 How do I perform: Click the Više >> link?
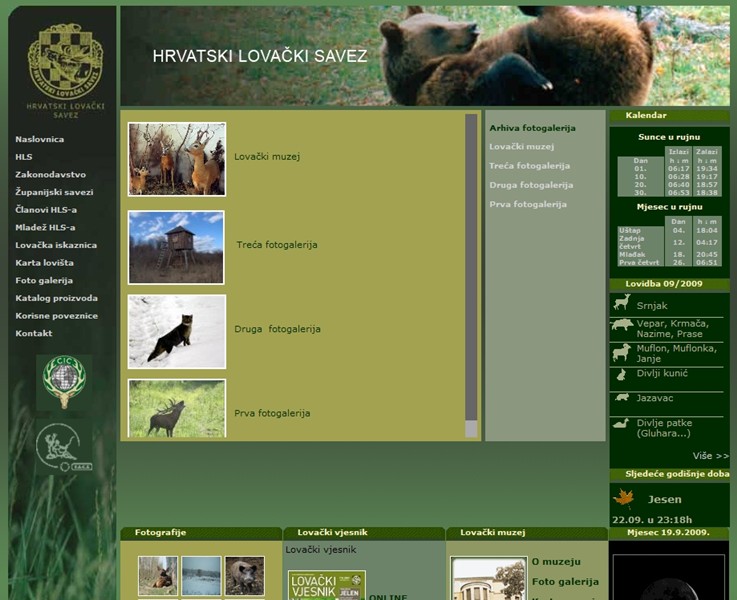(x=711, y=456)
